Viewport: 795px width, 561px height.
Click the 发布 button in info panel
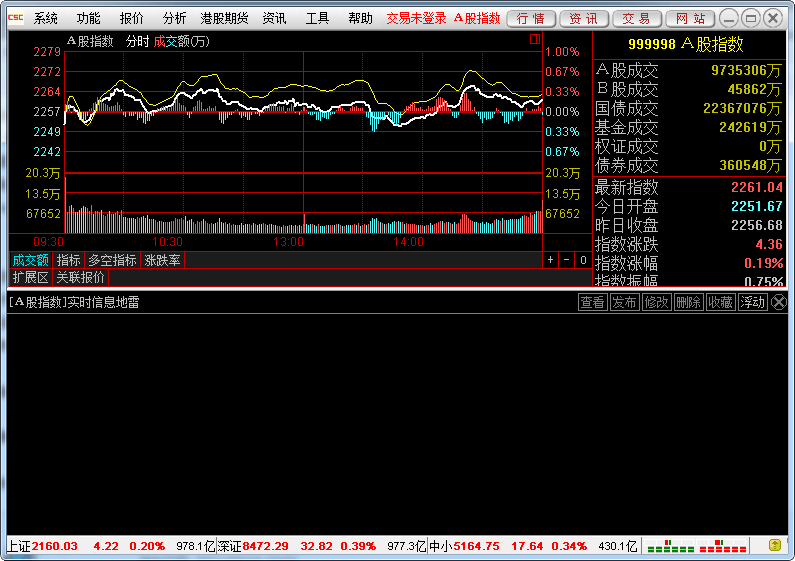coord(624,302)
